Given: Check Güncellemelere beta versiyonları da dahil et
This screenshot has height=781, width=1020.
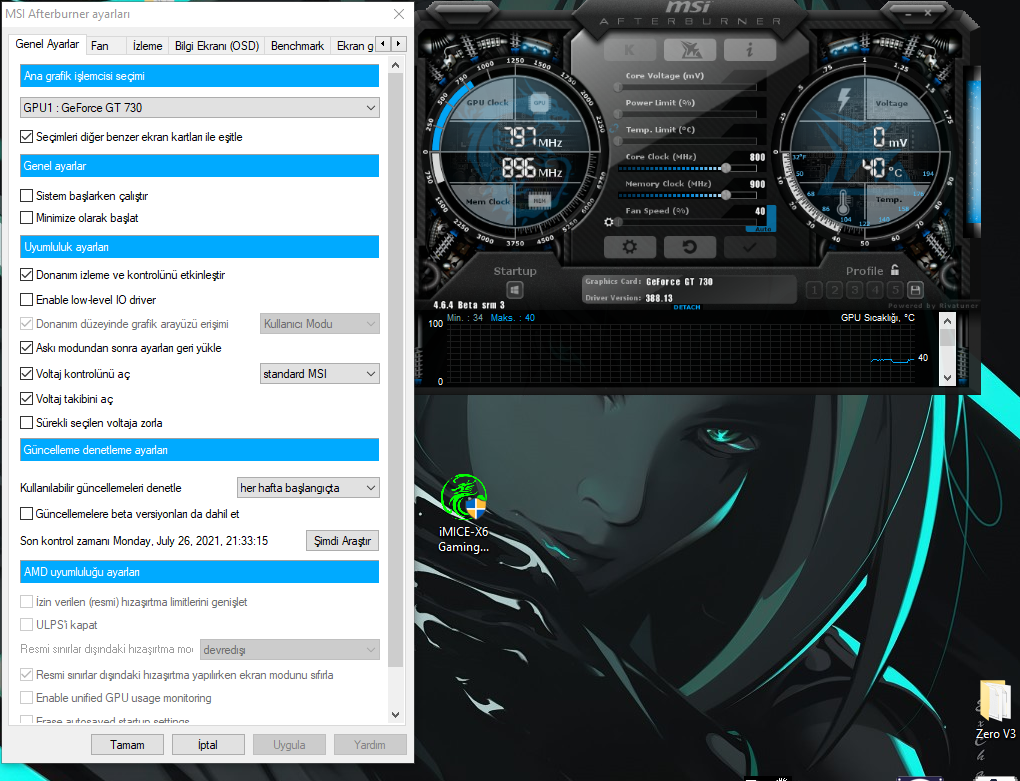Looking at the screenshot, I should point(27,514).
